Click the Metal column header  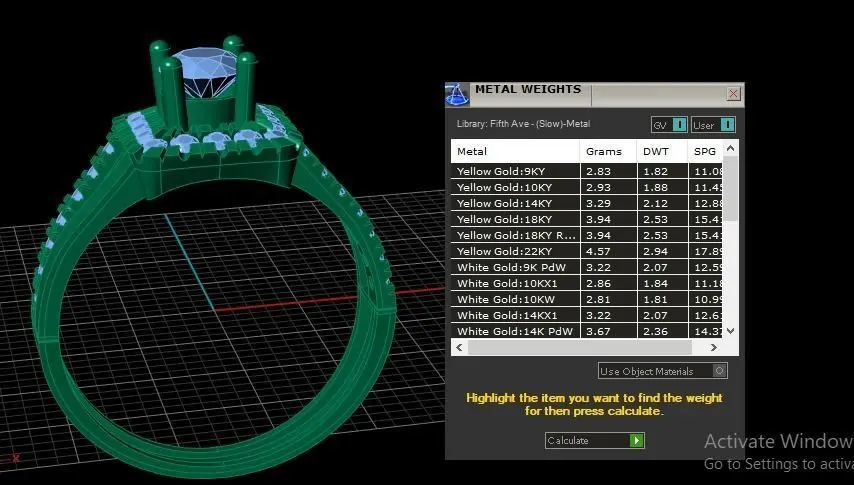[x=515, y=151]
